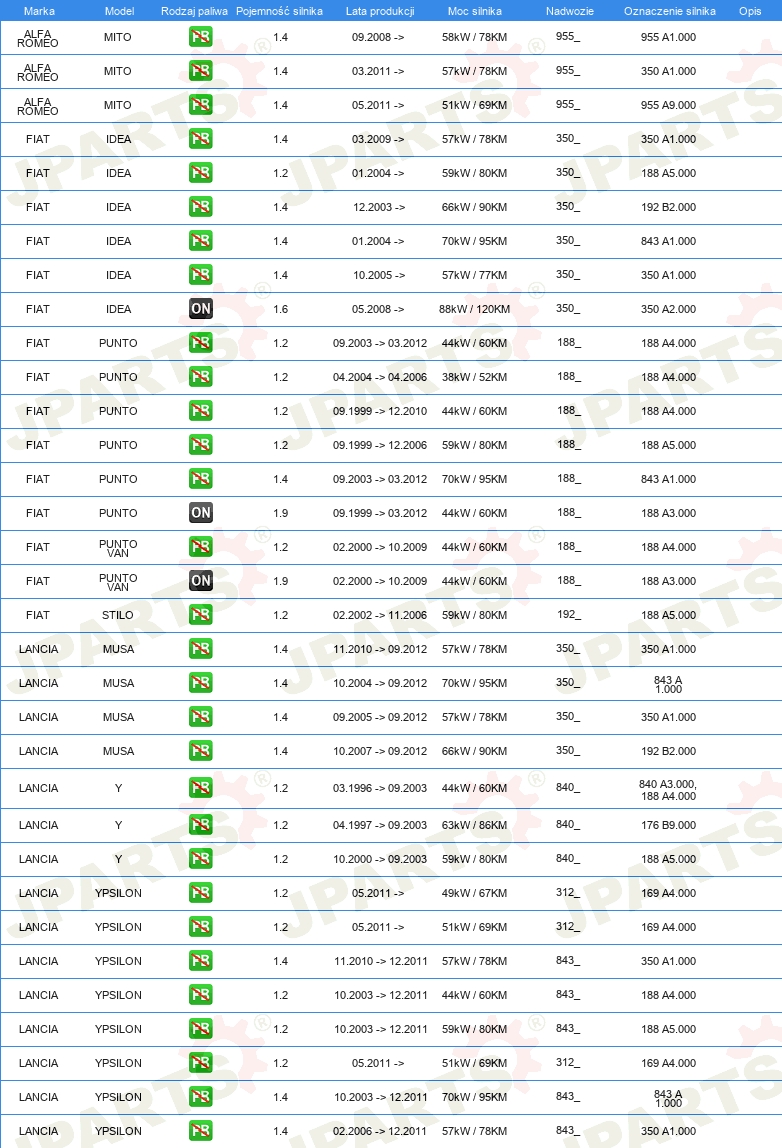
Task: Click the Marka column header
Action: [39, 11]
